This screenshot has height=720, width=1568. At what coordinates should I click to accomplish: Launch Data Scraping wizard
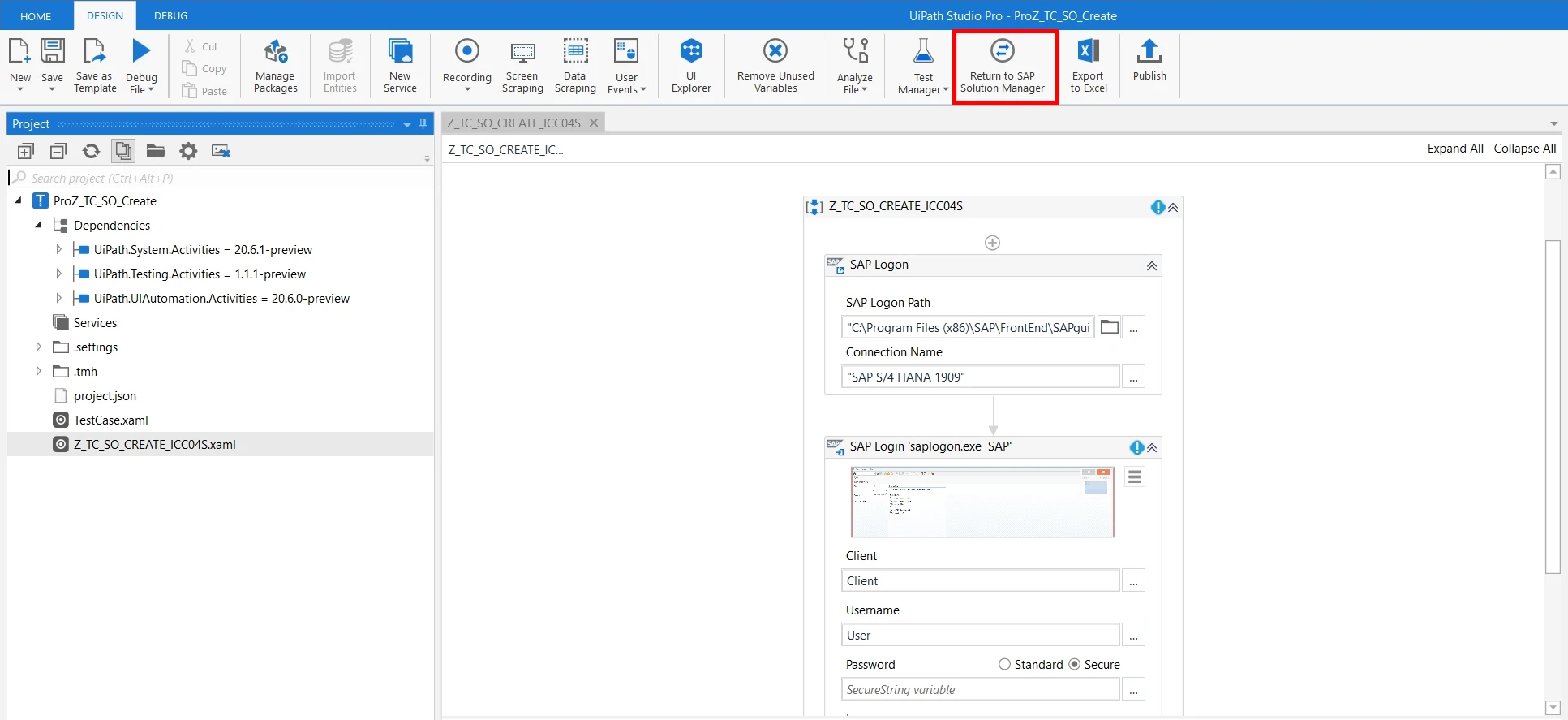pos(575,65)
